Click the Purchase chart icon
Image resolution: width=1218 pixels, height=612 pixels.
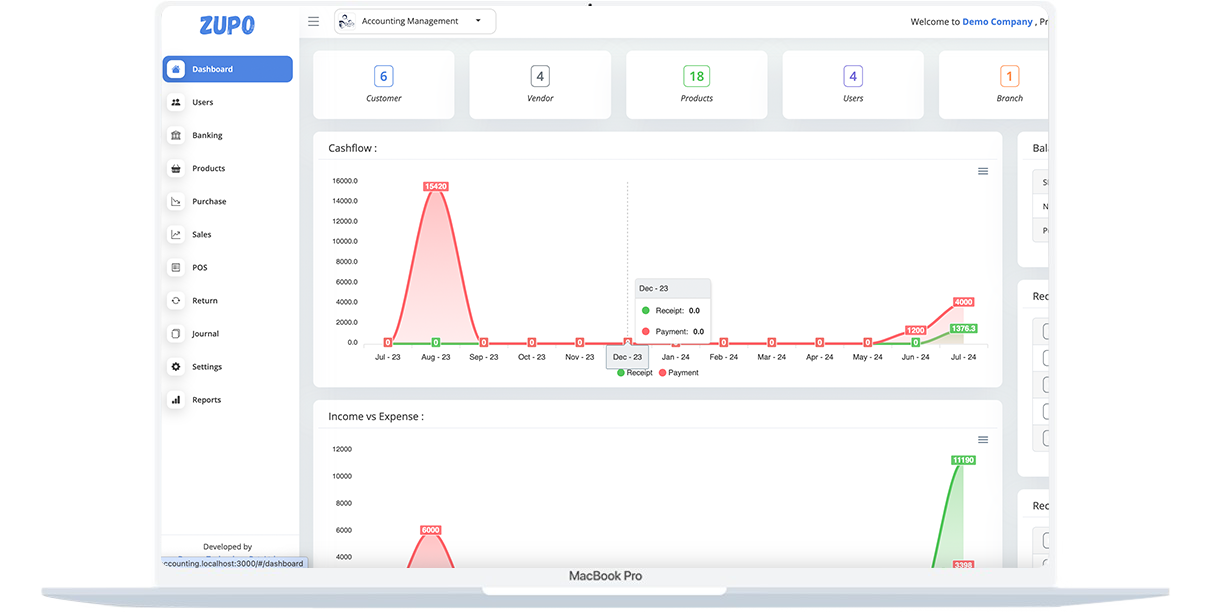[176, 201]
